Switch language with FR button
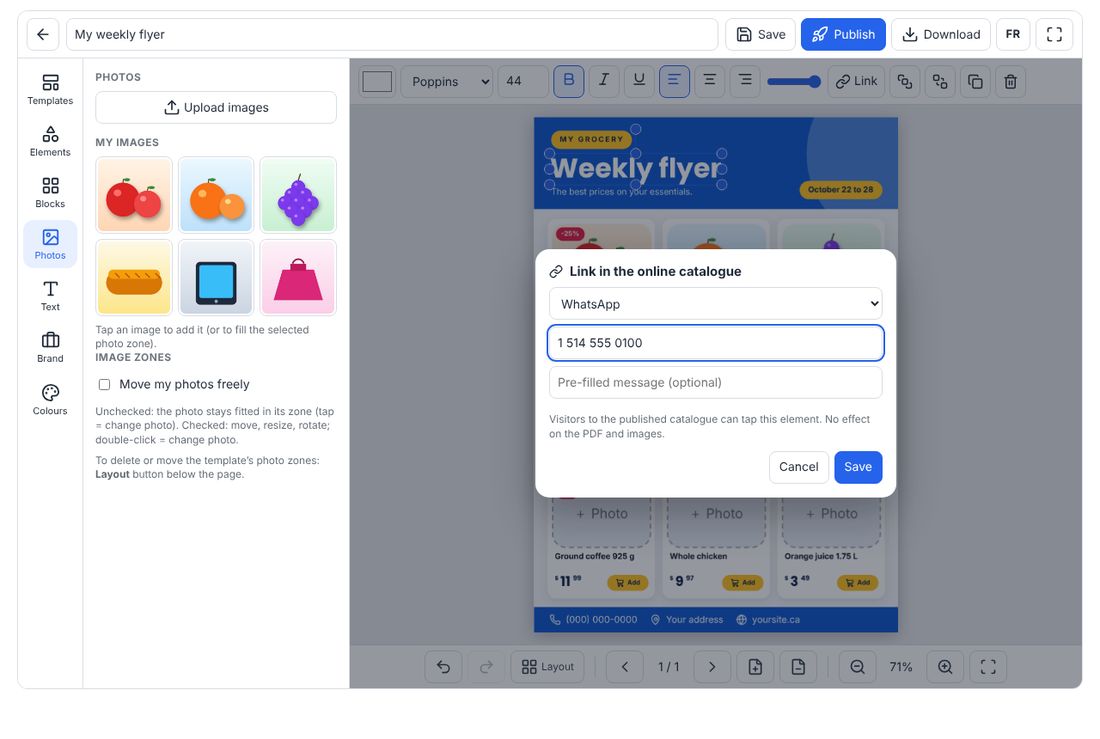This screenshot has height=739, width=1100. [1013, 34]
